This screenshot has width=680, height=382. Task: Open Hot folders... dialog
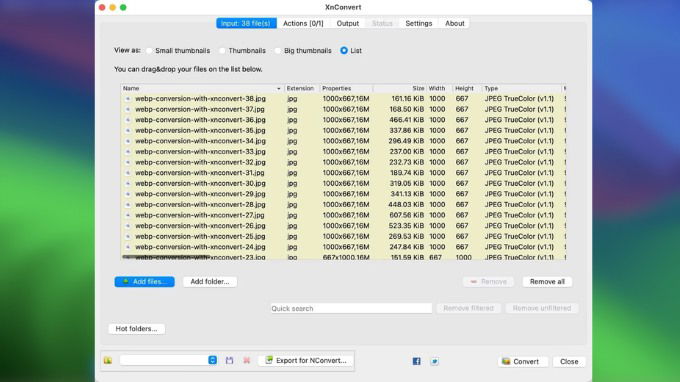point(137,329)
